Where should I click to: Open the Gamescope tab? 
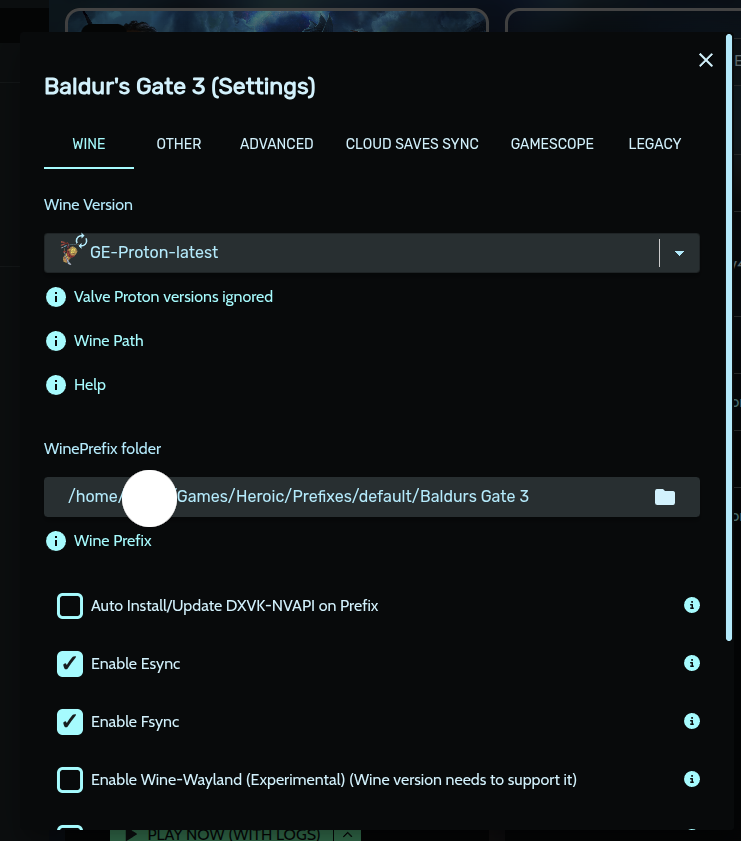click(x=552, y=144)
